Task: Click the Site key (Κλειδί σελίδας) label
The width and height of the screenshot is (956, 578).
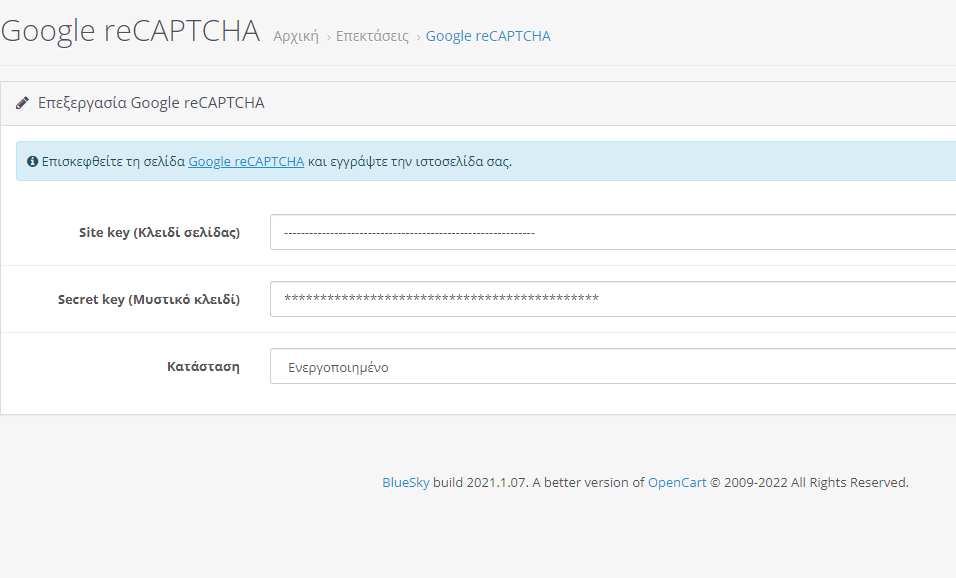Action: (x=159, y=232)
